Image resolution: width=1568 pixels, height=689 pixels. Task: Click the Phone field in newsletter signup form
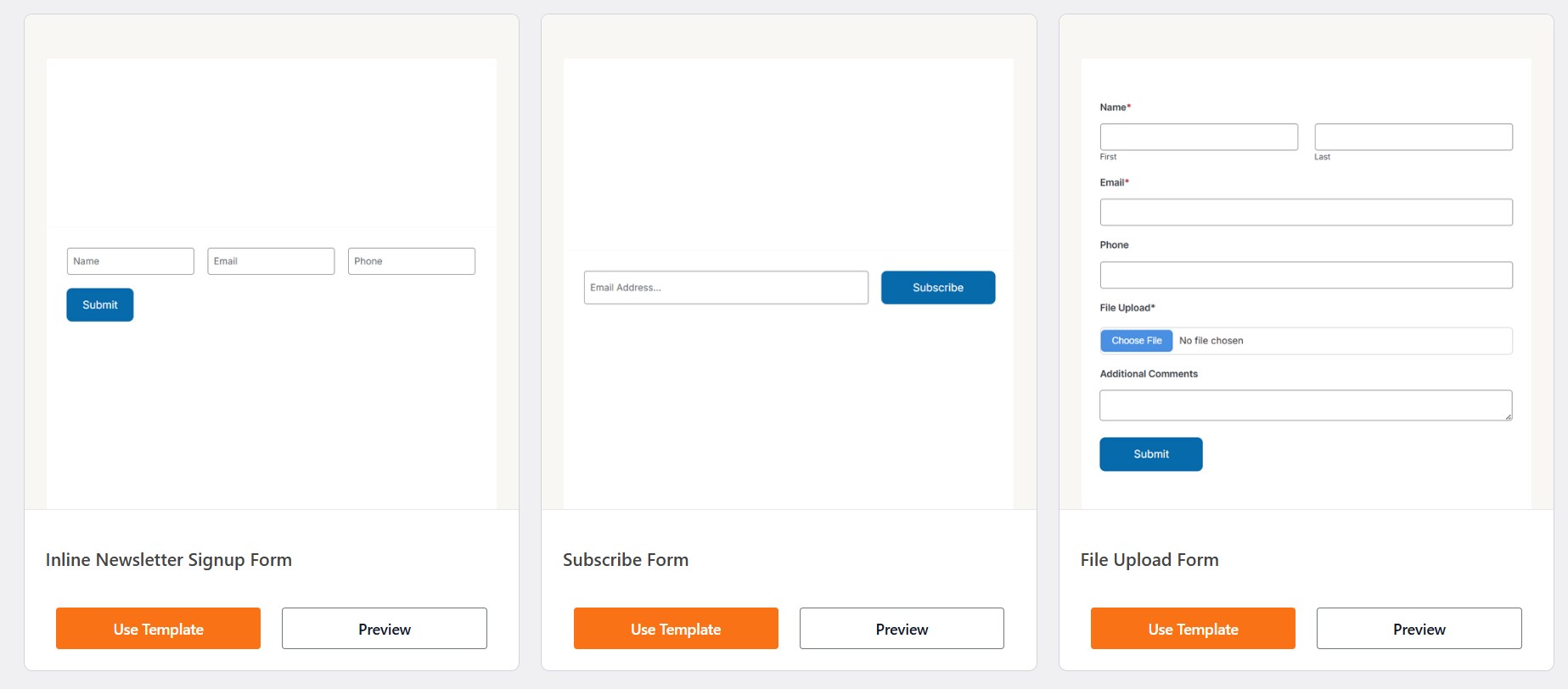click(412, 261)
